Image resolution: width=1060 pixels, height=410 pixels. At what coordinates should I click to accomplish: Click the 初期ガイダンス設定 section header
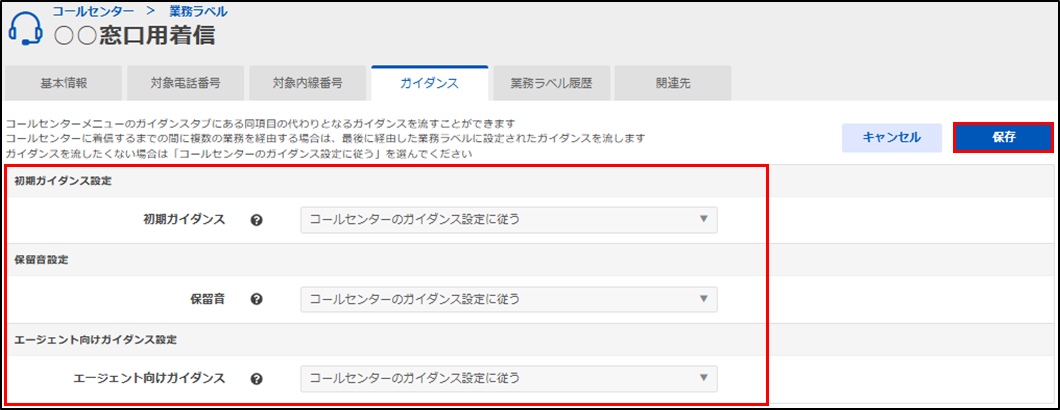tap(63, 182)
